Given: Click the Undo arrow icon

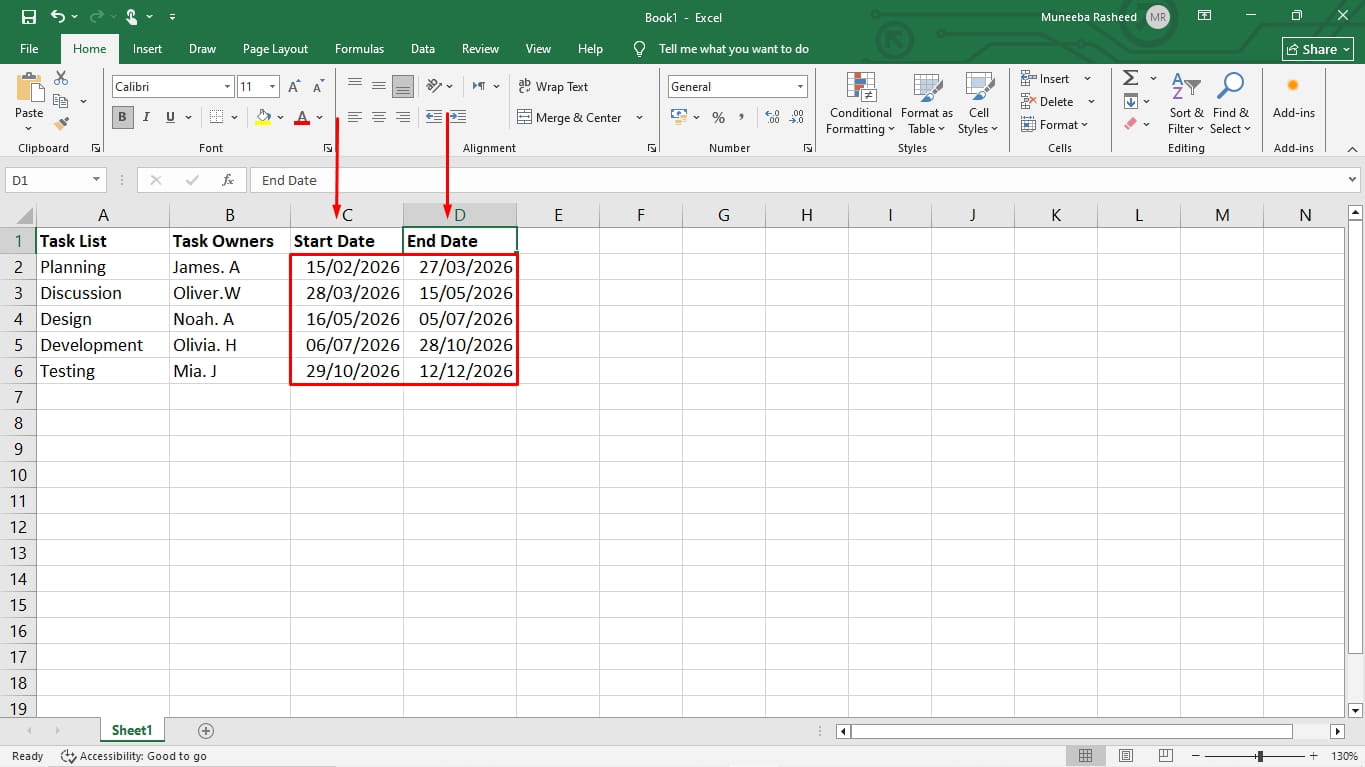Looking at the screenshot, I should (57, 17).
